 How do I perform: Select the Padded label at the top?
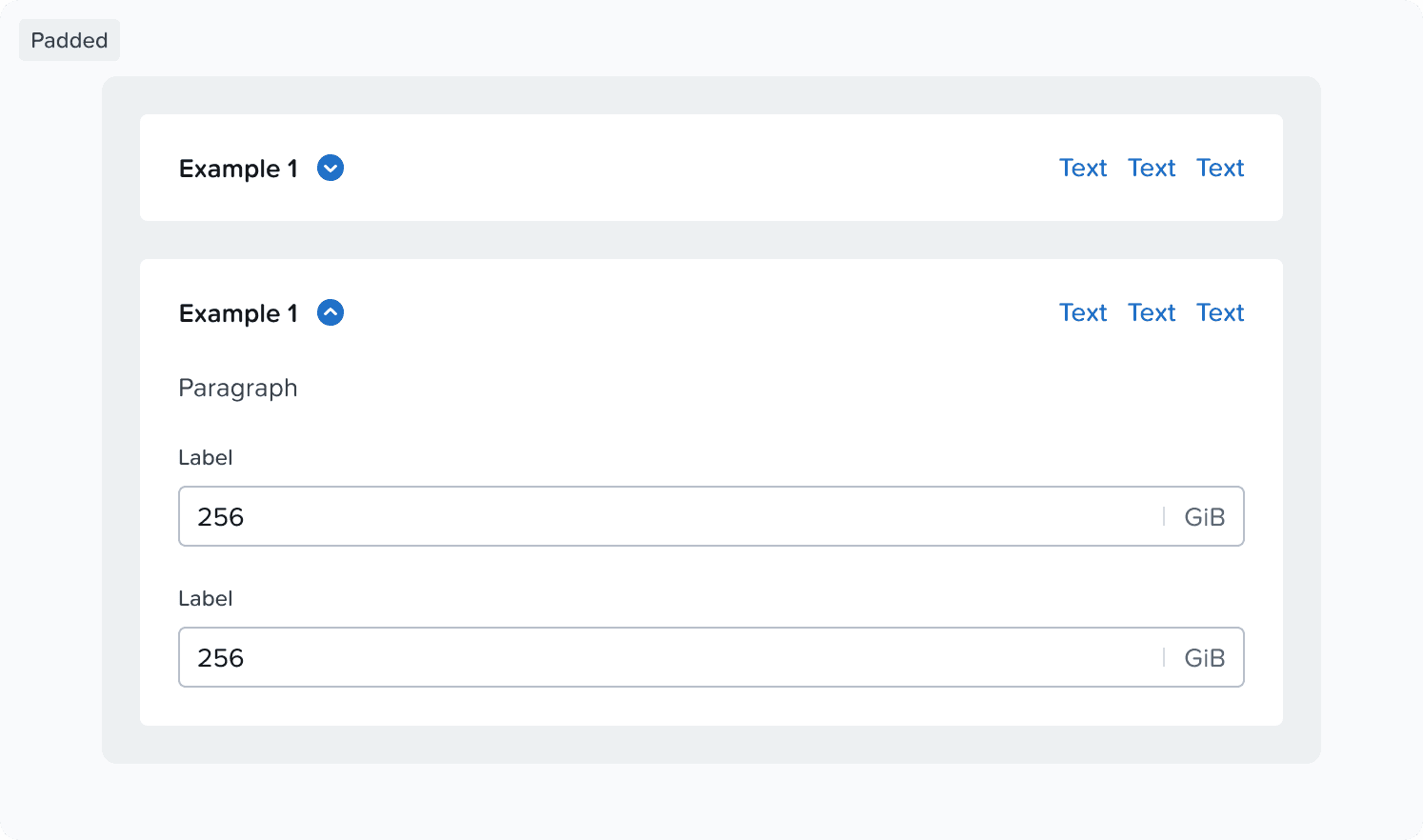pos(69,40)
